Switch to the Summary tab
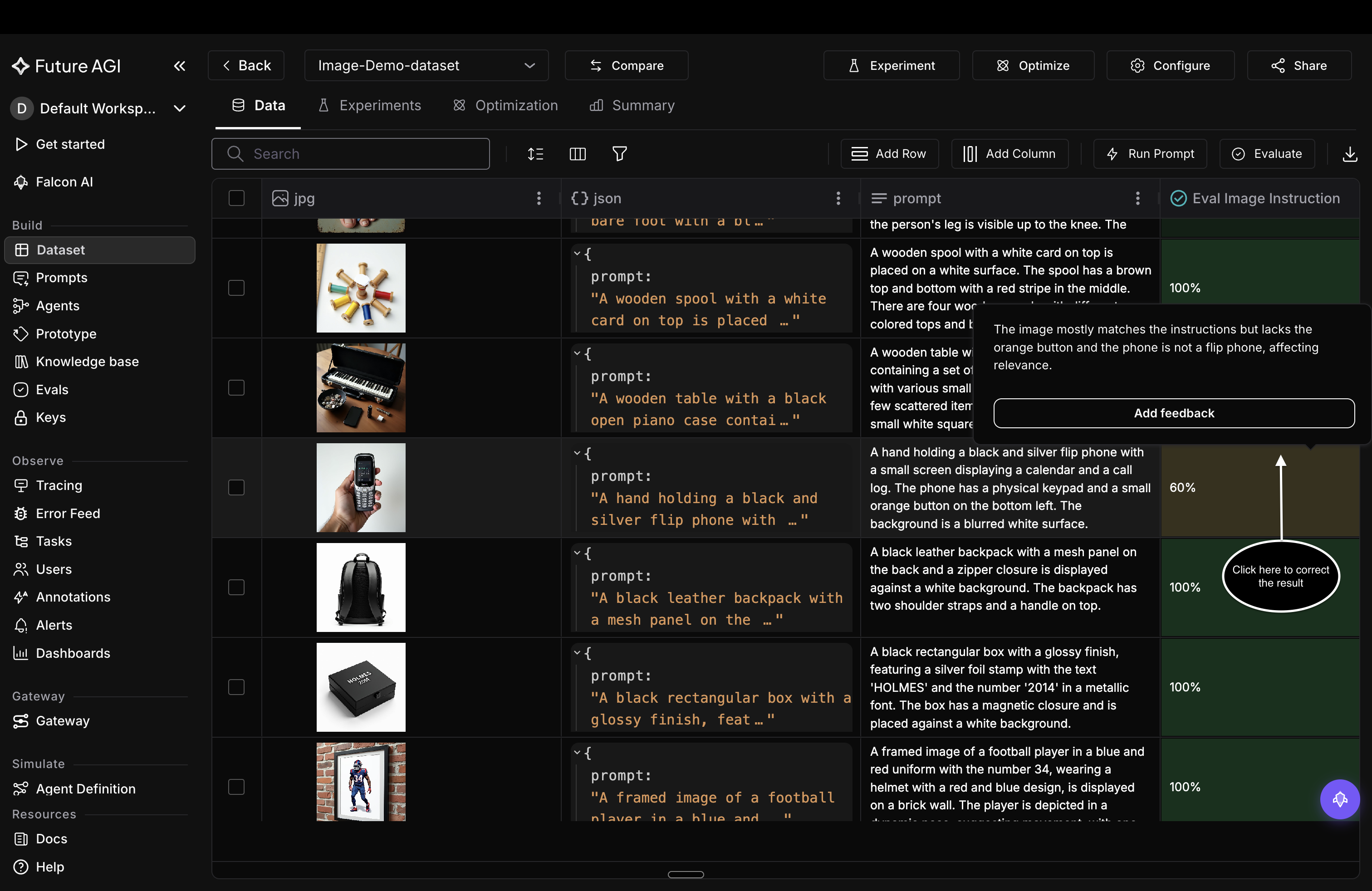Image resolution: width=1372 pixels, height=891 pixels. click(x=632, y=105)
